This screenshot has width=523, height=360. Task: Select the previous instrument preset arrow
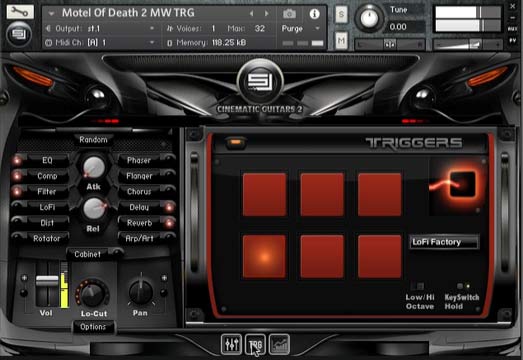251,13
